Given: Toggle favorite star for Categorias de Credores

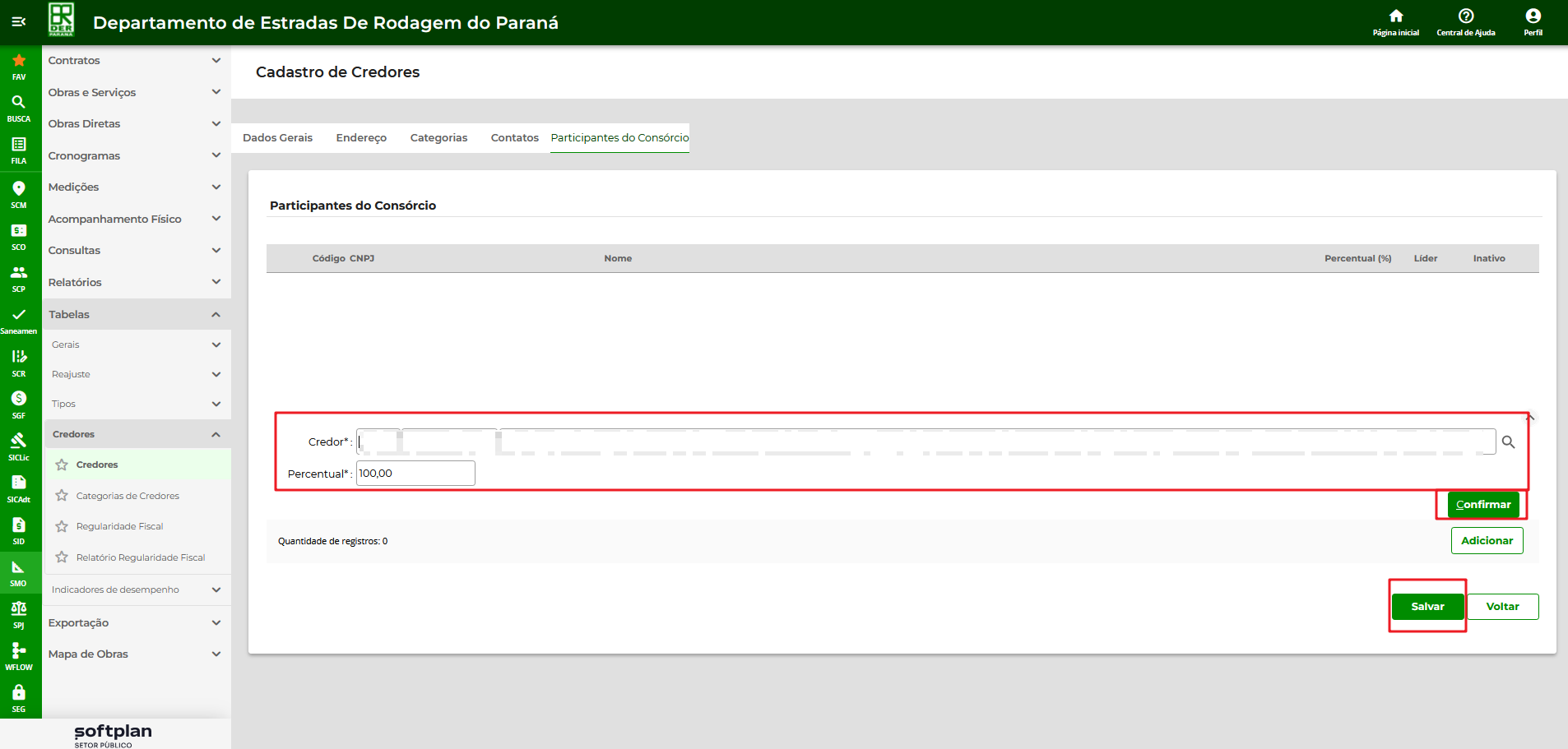Looking at the screenshot, I should coord(62,496).
